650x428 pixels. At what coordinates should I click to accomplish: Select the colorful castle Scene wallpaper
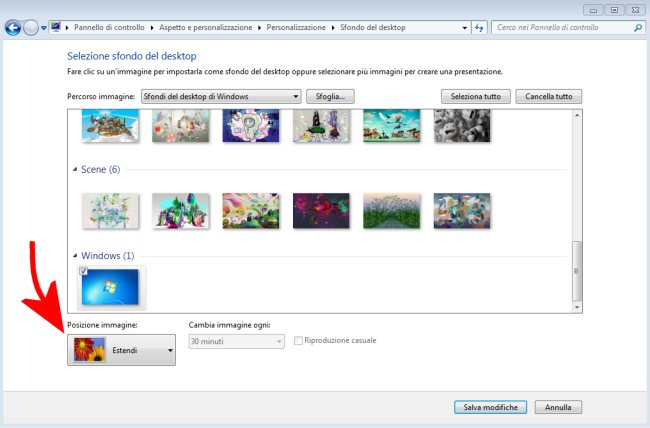(x=180, y=211)
